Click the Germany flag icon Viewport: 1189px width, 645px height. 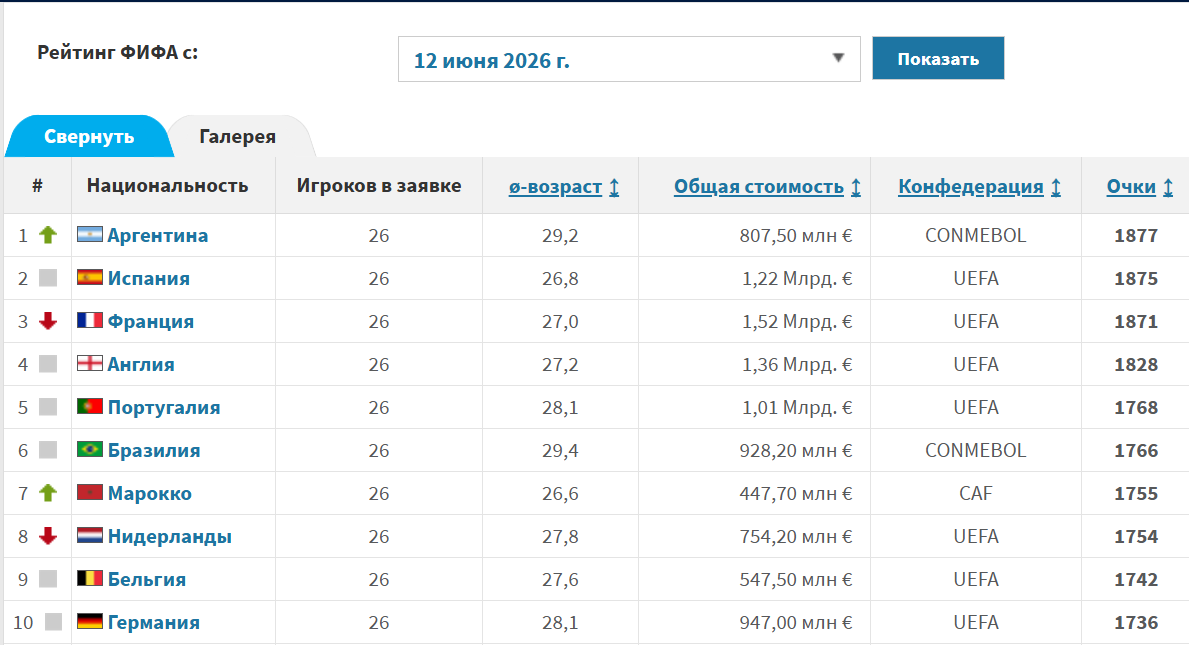pyautogui.click(x=89, y=622)
